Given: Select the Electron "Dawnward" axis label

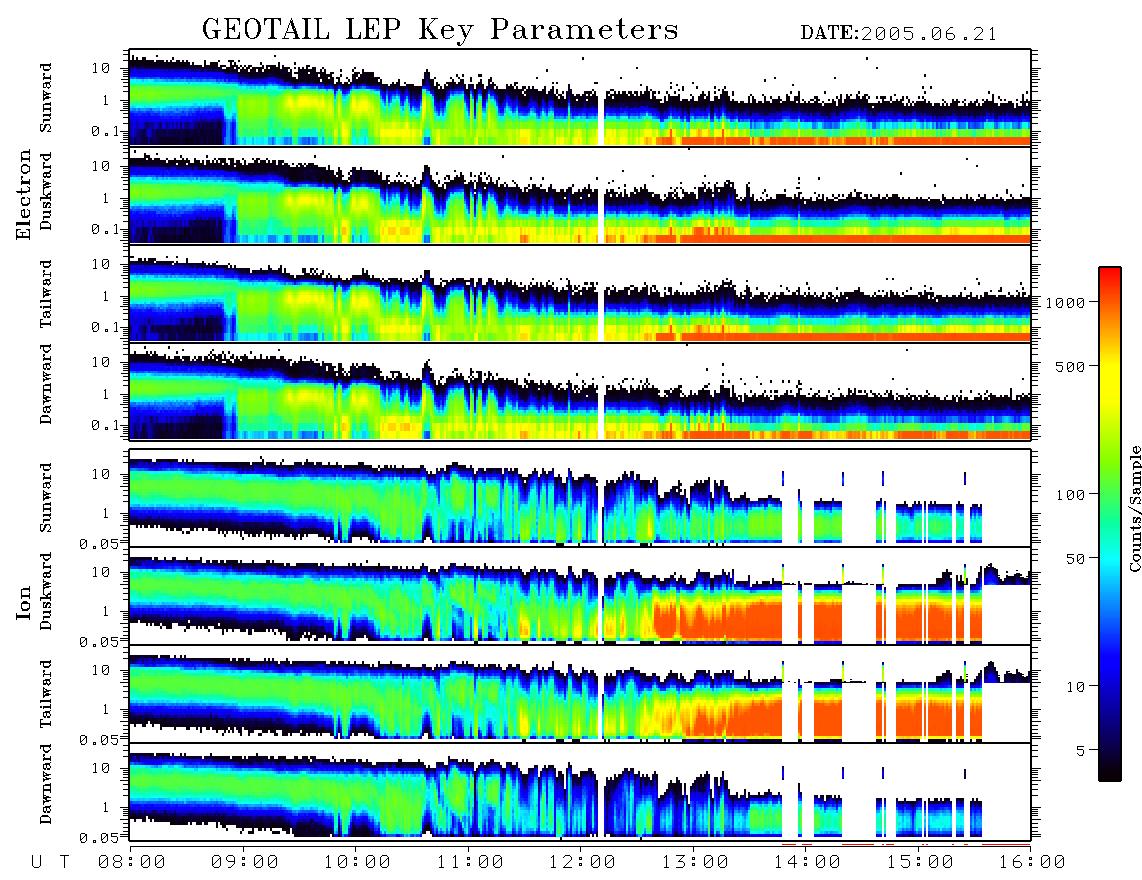Looking at the screenshot, I should point(46,384).
